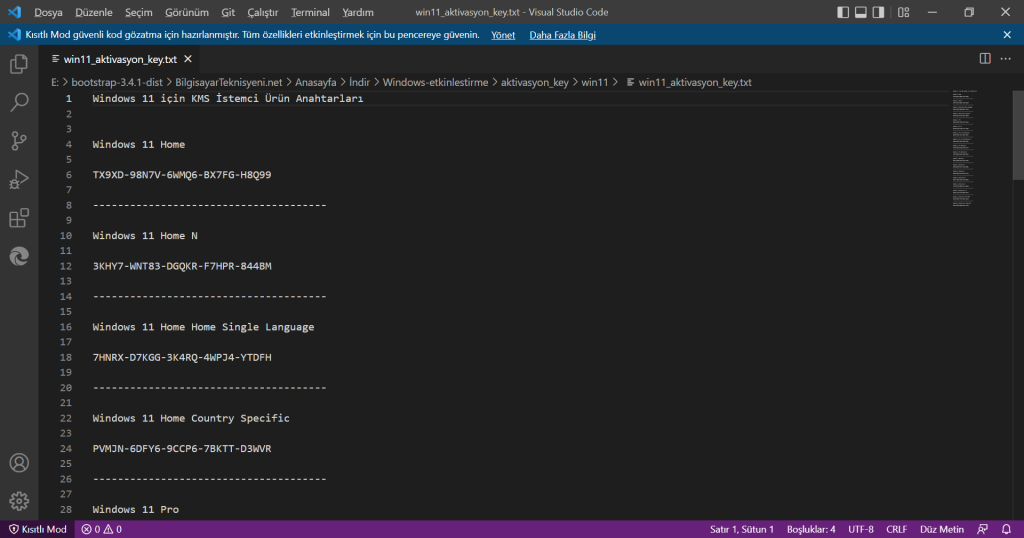Viewport: 1024px width, 538px height.
Task: Click the Kısıtlı Mod shield status item
Action: point(37,530)
